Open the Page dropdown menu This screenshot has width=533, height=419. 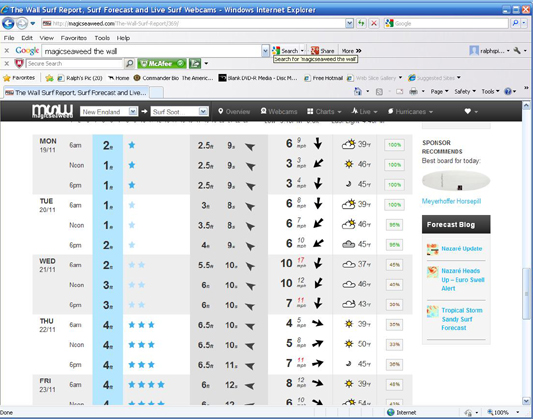(x=439, y=91)
